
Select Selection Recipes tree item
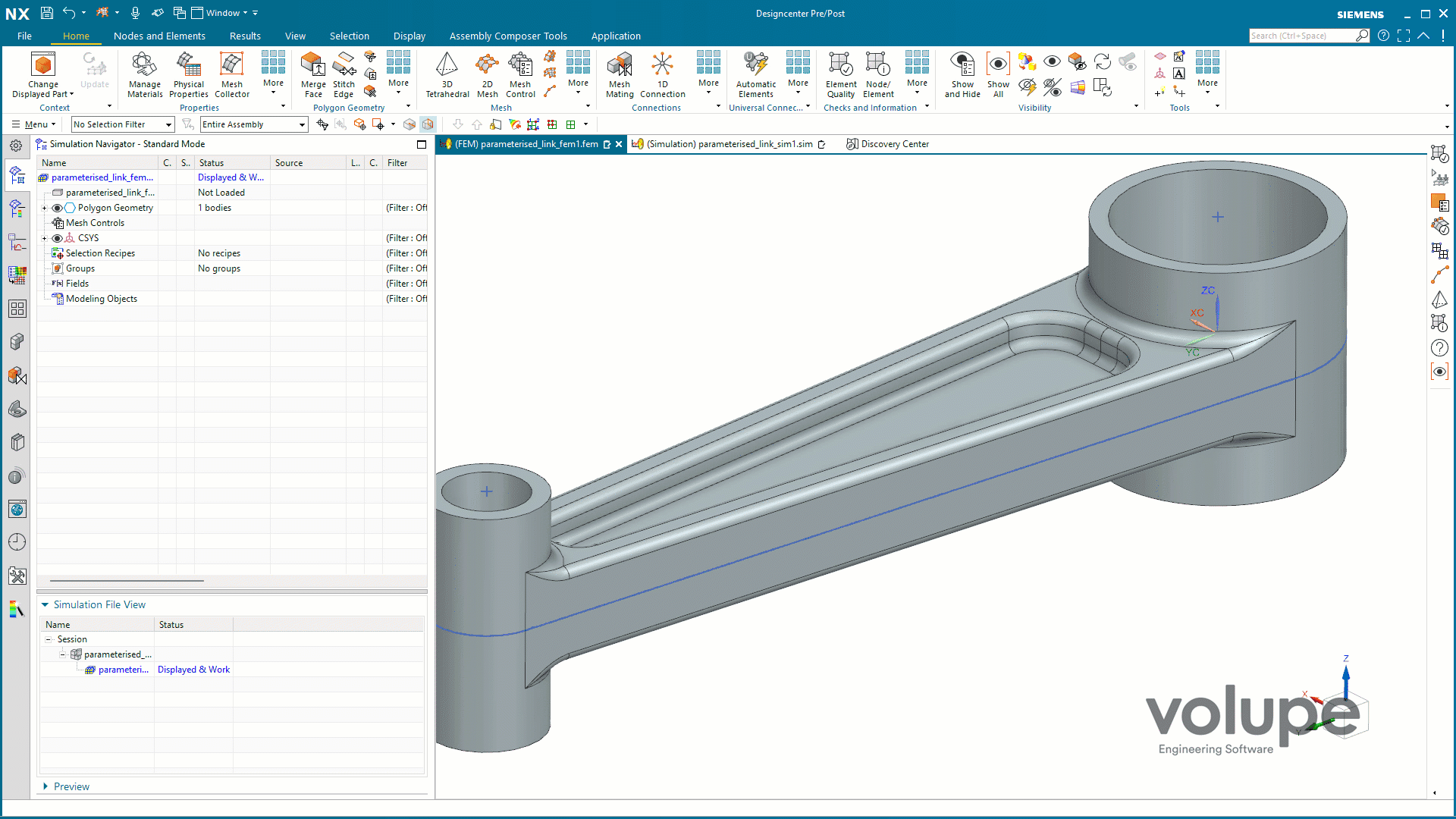(x=100, y=253)
